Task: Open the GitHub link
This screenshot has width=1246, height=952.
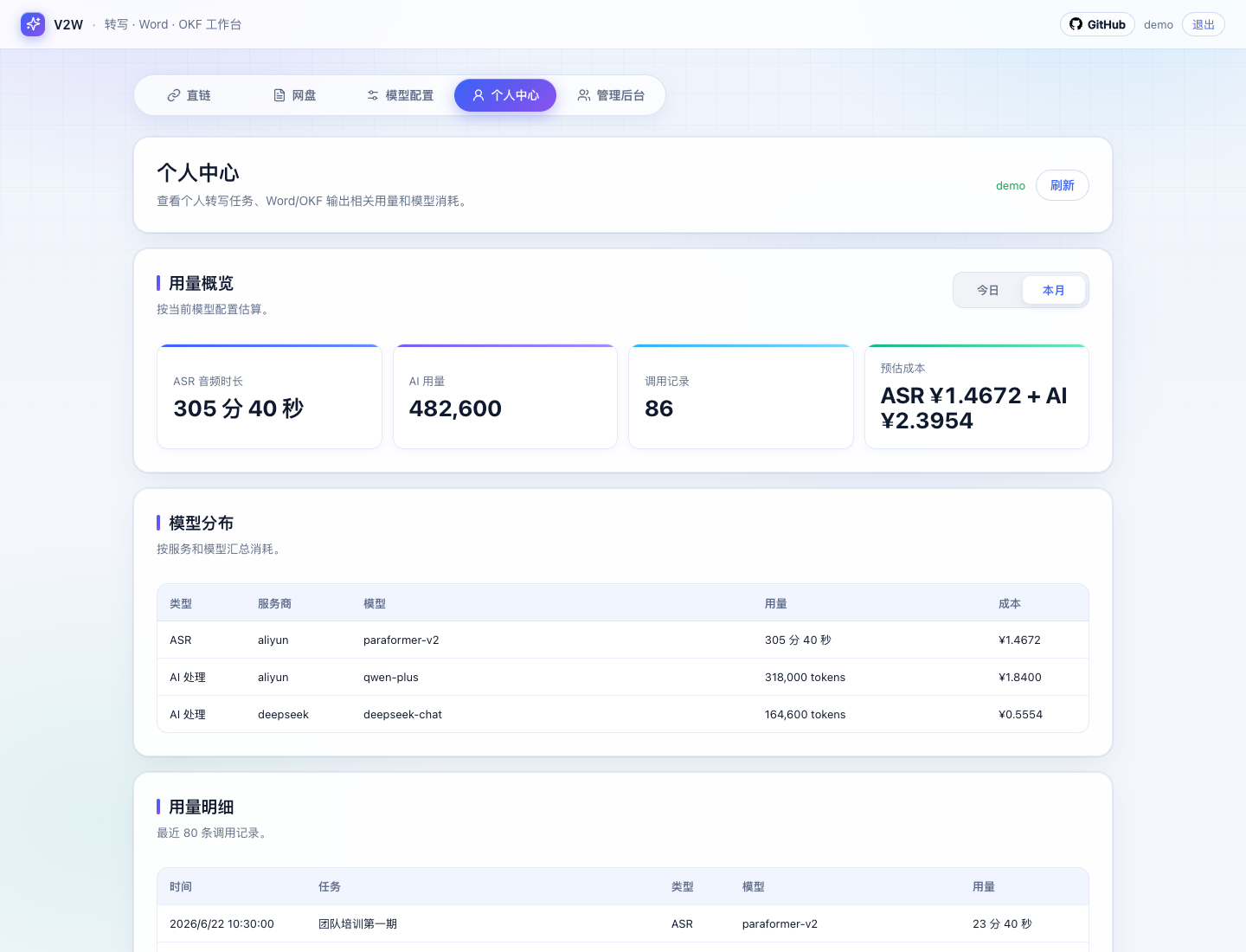Action: point(1097,24)
